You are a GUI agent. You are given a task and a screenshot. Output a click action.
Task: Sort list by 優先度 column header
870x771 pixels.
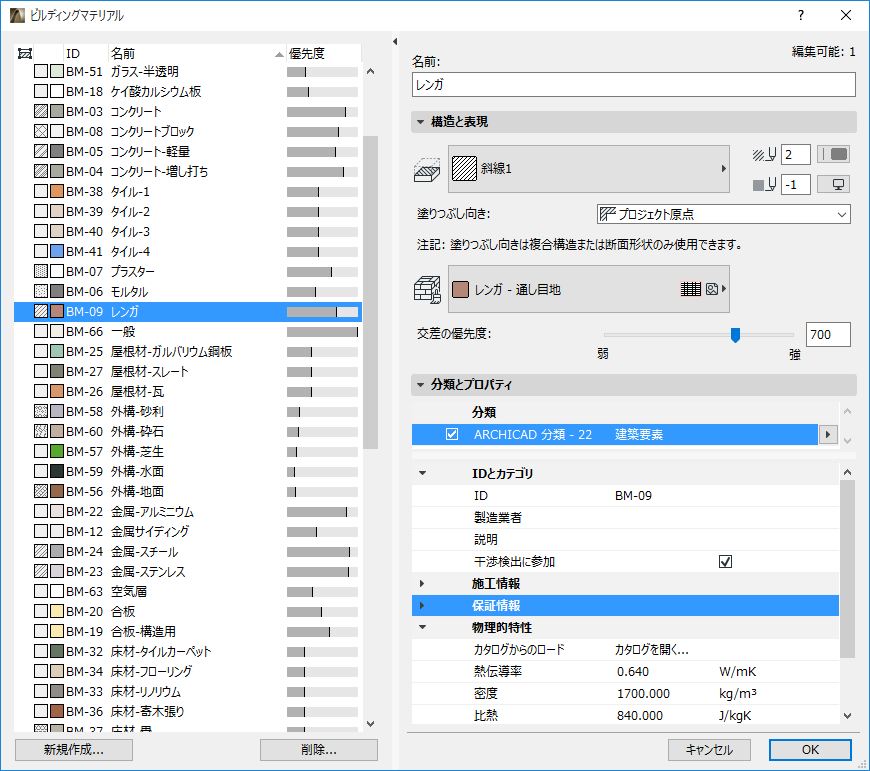323,54
